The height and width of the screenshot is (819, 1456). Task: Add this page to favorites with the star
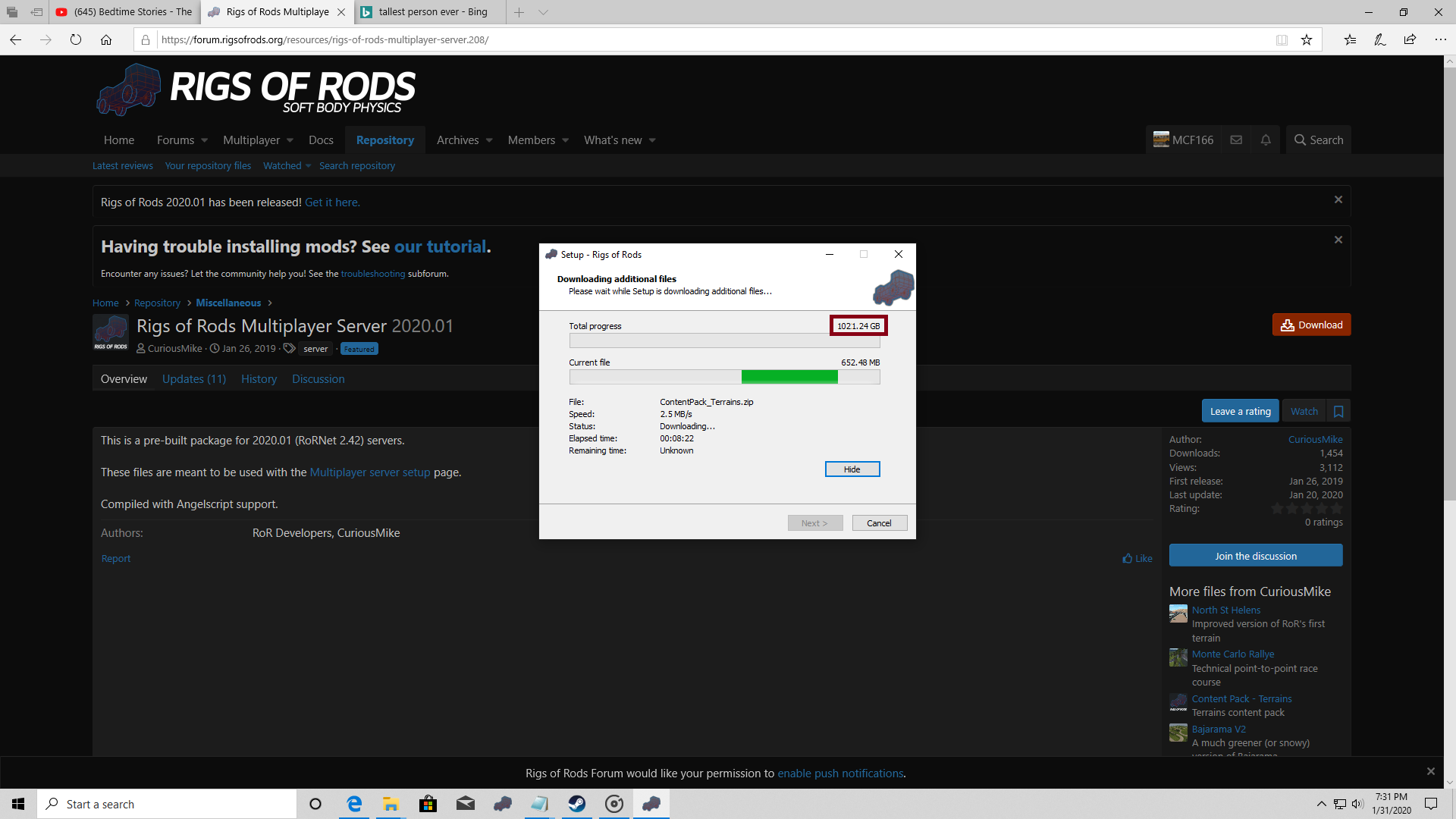[x=1307, y=39]
